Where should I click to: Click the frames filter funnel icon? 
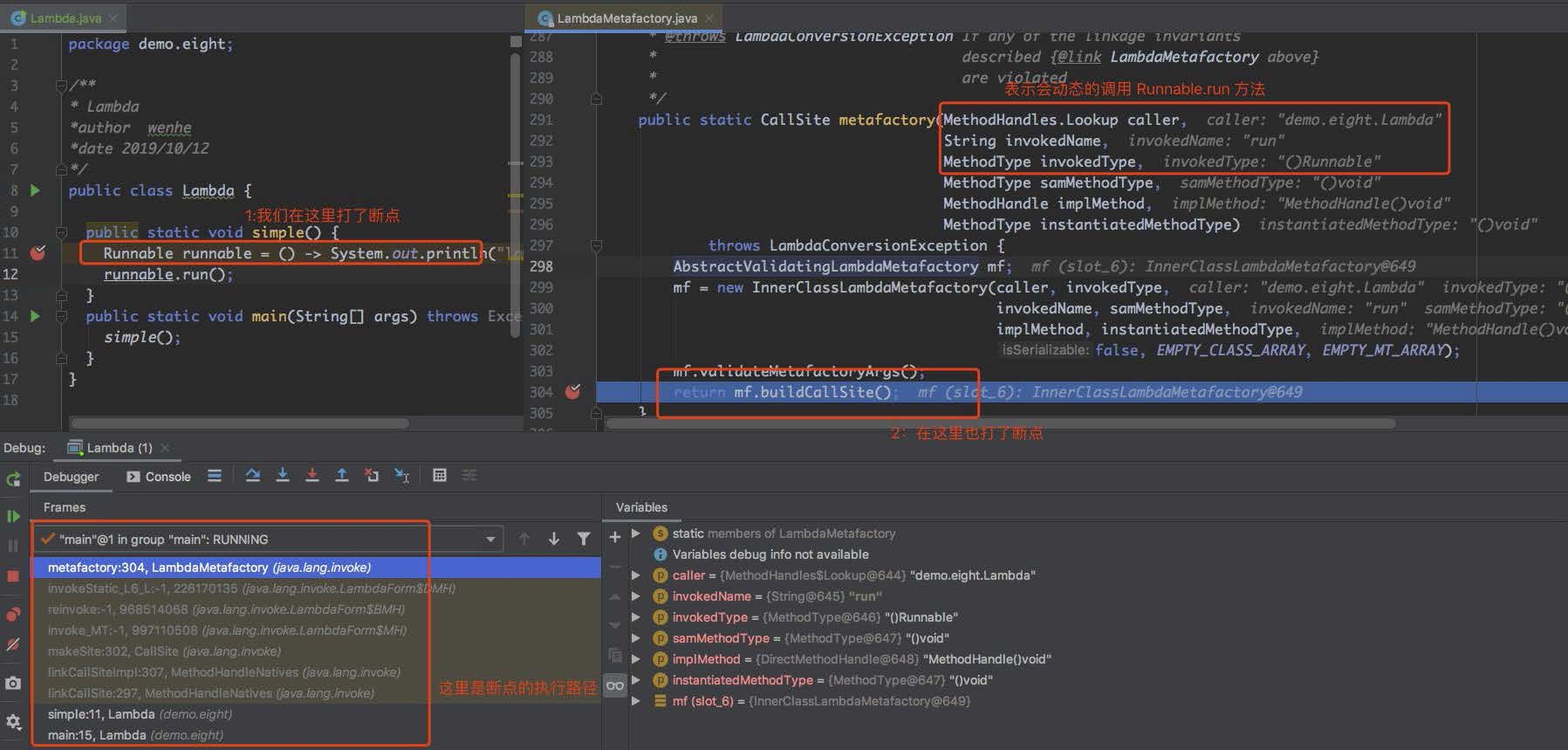(x=584, y=539)
